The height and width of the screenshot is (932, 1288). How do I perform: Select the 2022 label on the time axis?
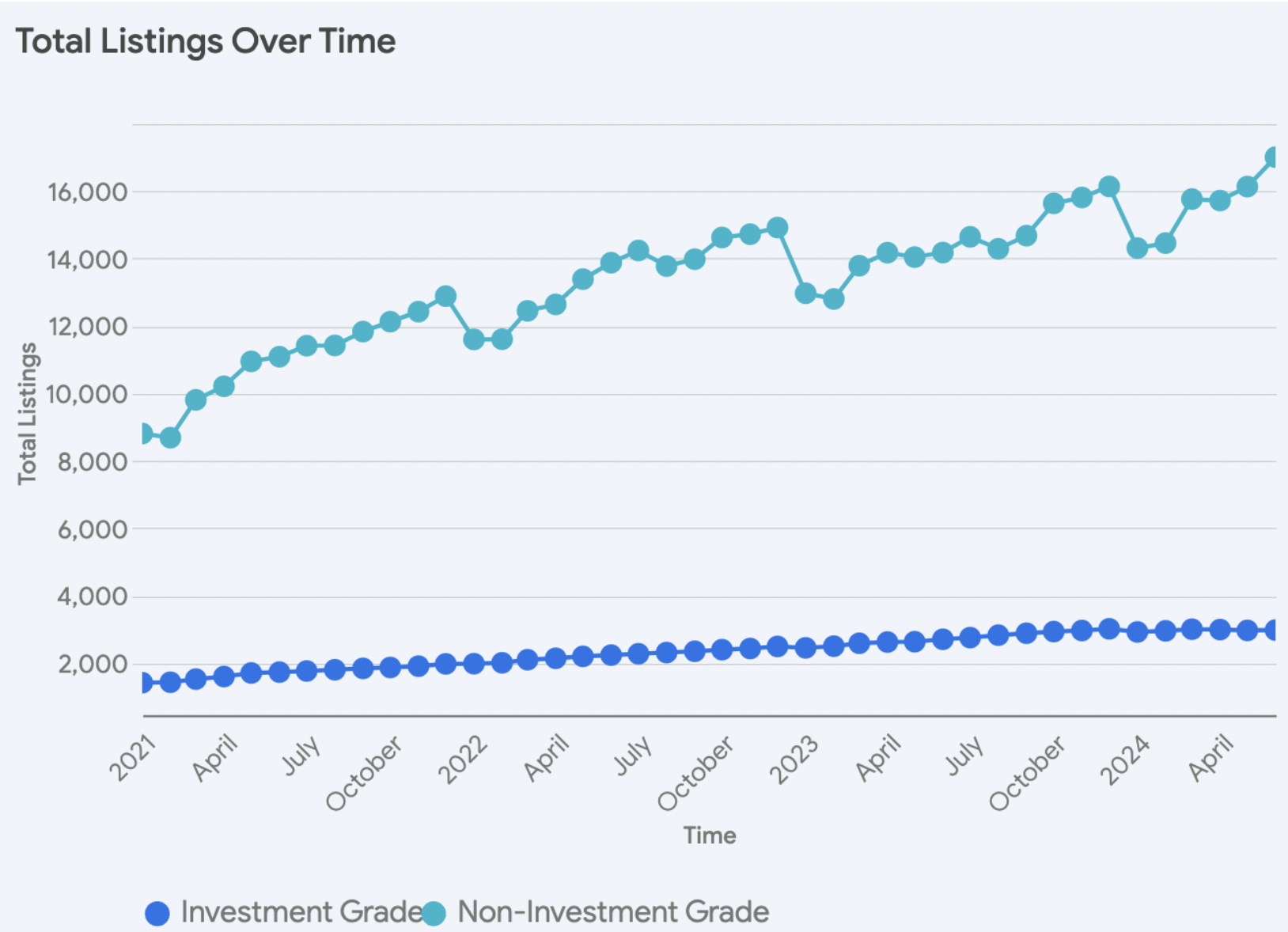(464, 760)
